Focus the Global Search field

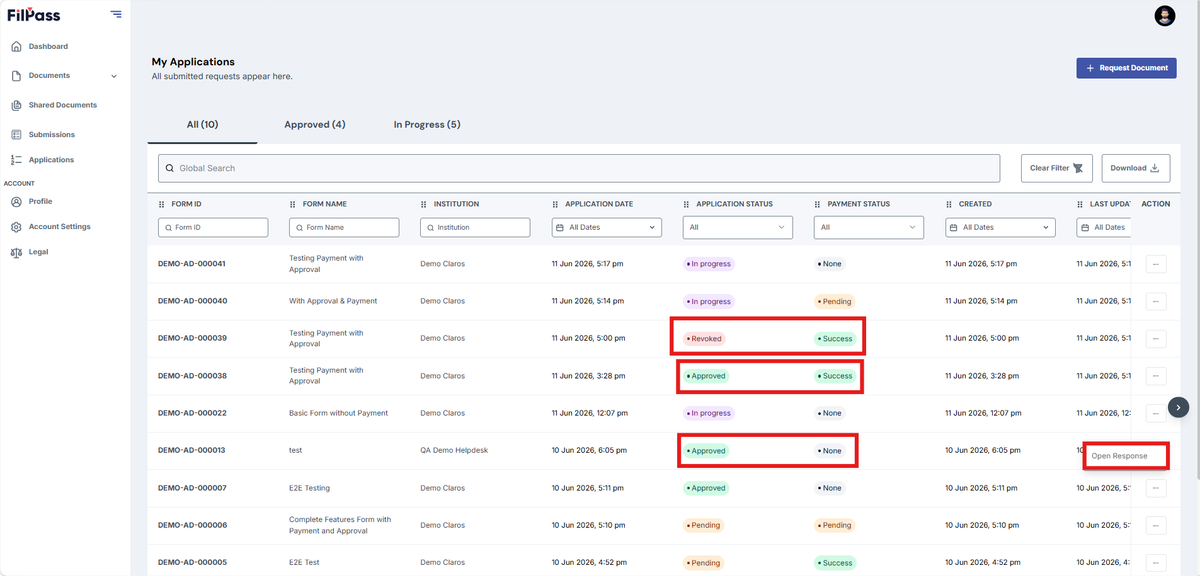(x=579, y=168)
